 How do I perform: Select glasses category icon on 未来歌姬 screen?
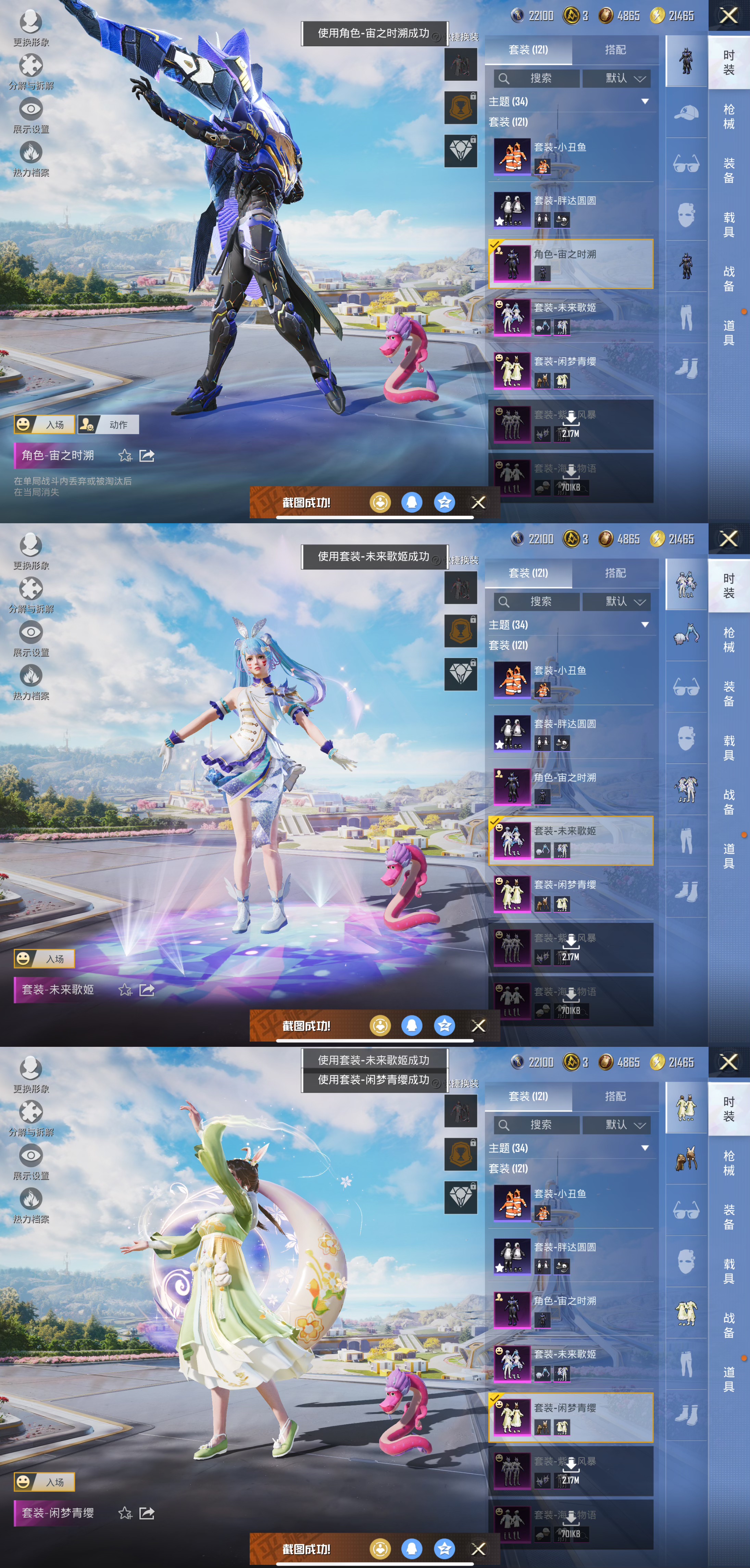click(686, 688)
